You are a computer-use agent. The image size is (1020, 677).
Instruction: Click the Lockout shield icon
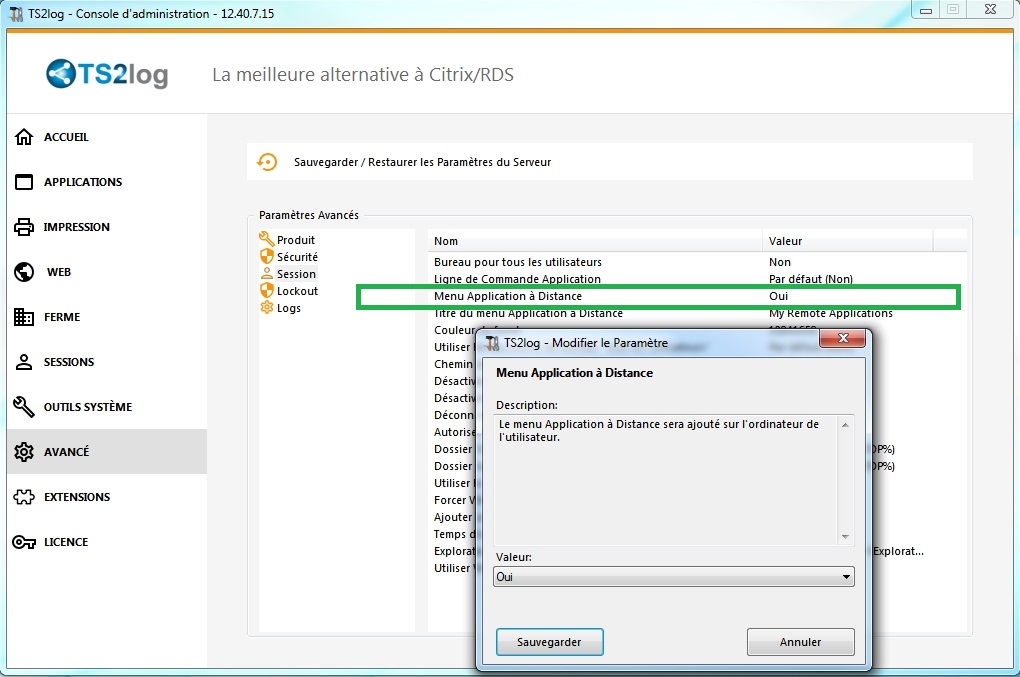[x=267, y=290]
